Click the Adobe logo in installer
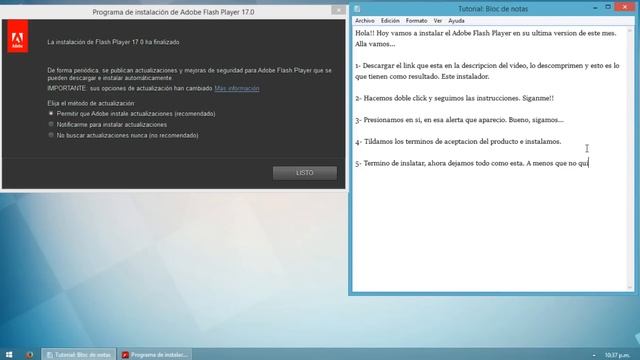 click(x=18, y=37)
